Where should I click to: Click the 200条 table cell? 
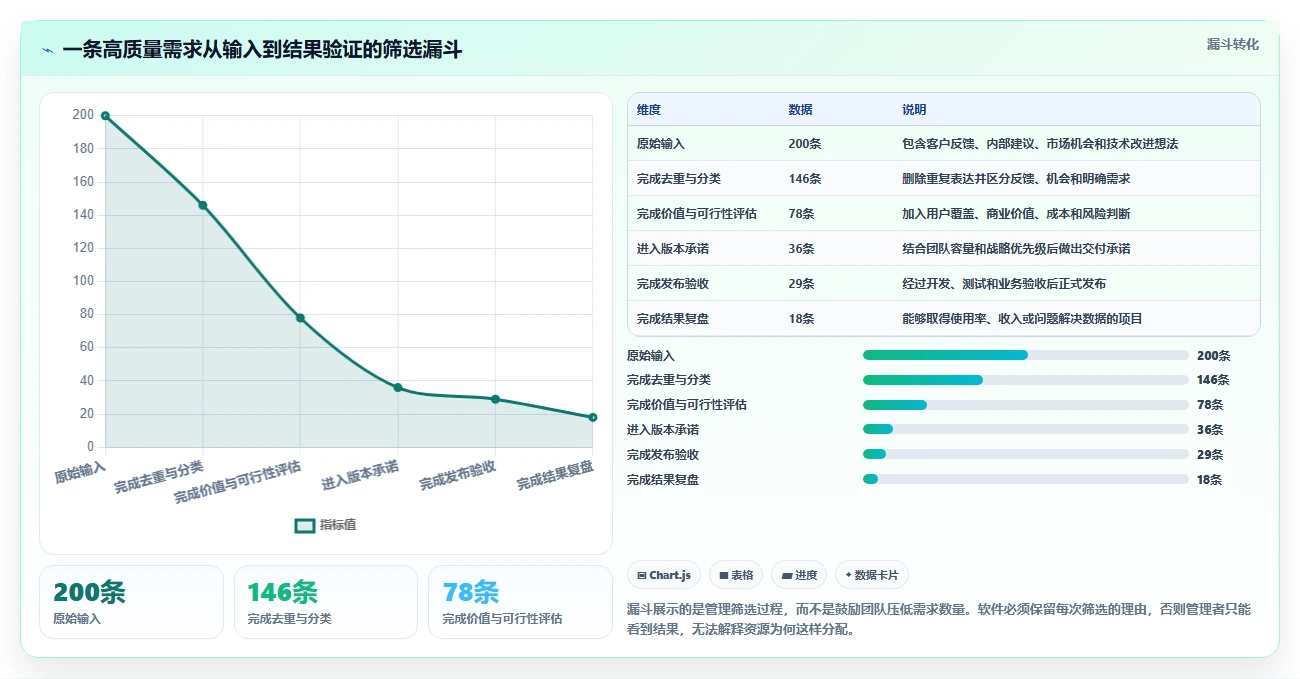(837, 144)
